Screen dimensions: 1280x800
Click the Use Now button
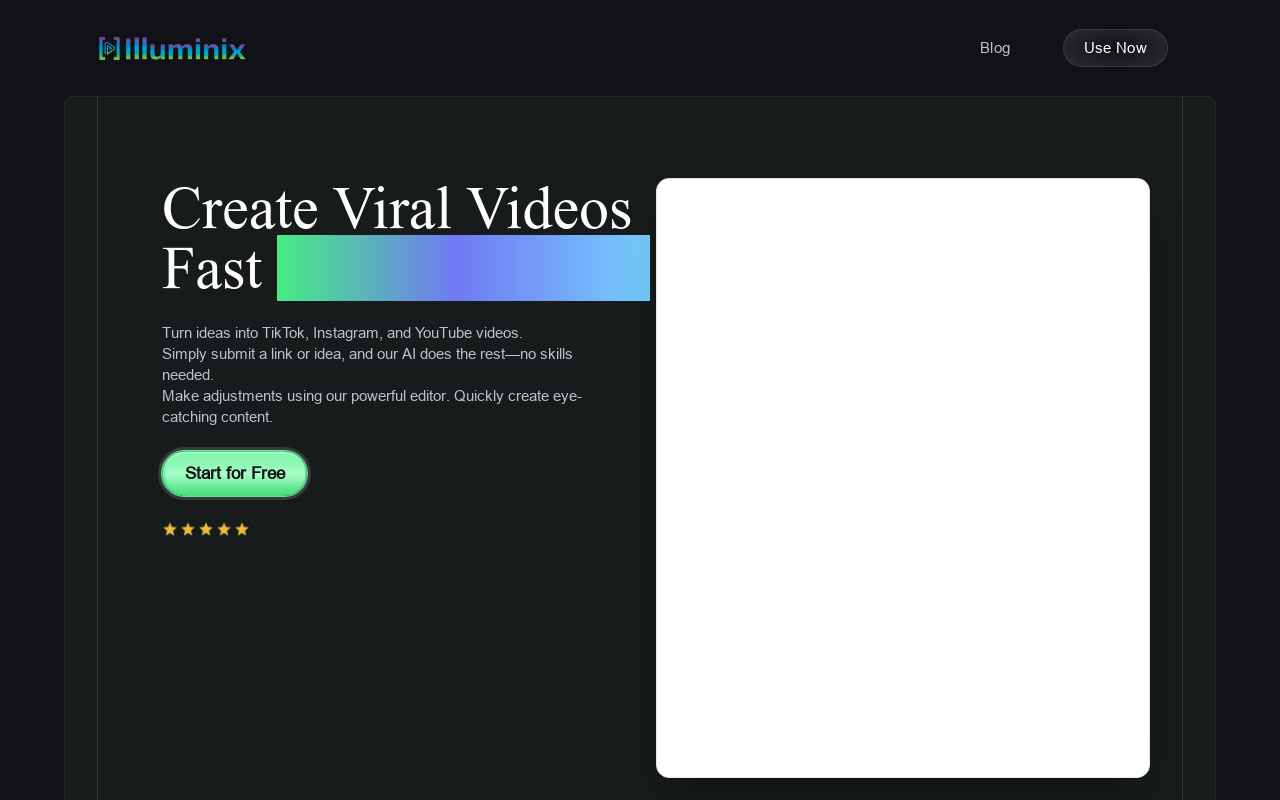click(1115, 48)
